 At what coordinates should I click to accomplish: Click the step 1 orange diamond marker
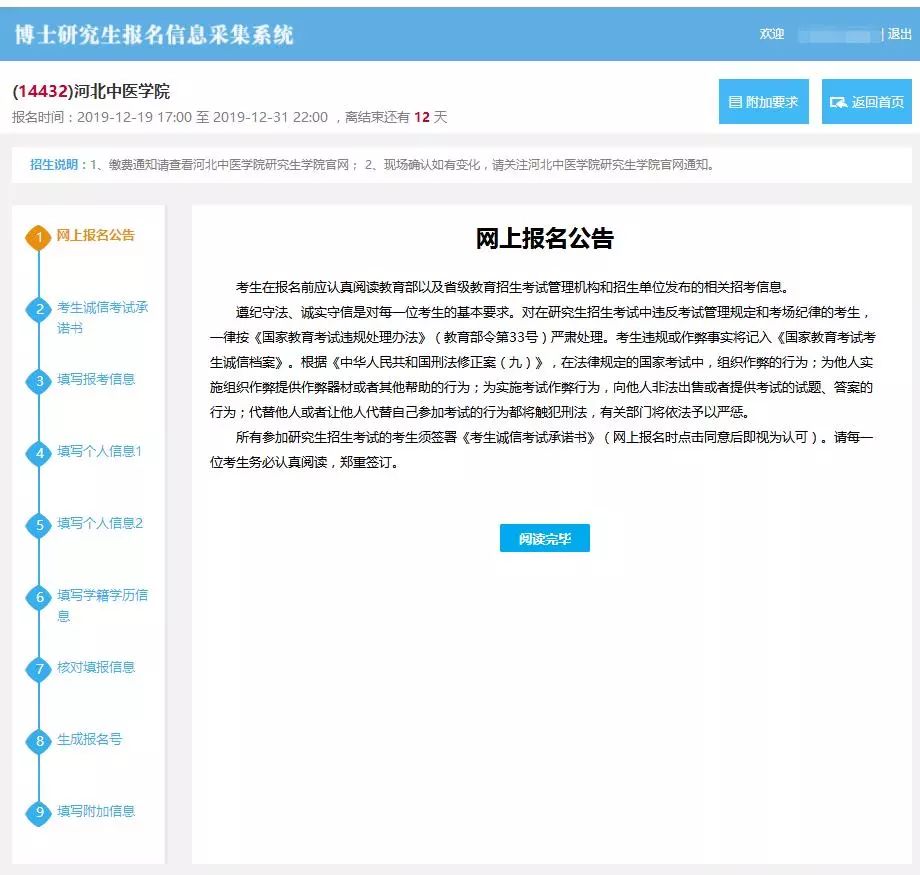tap(39, 237)
